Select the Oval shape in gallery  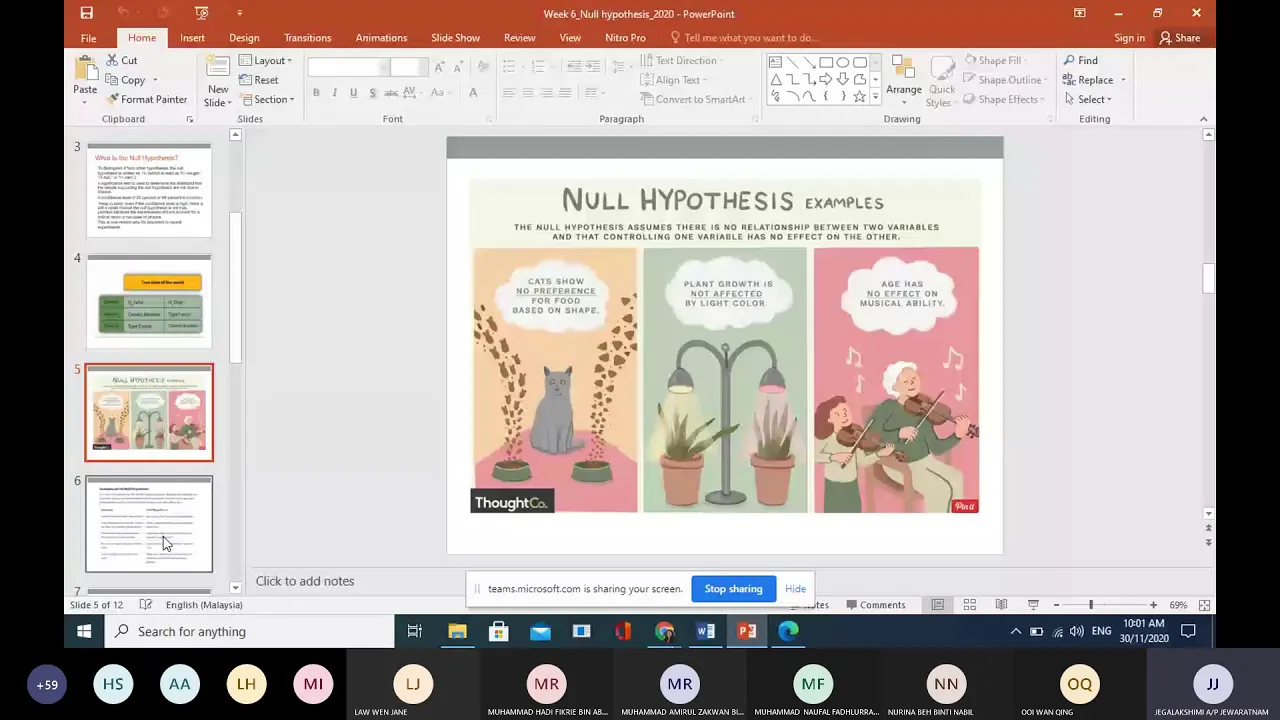coord(843,62)
